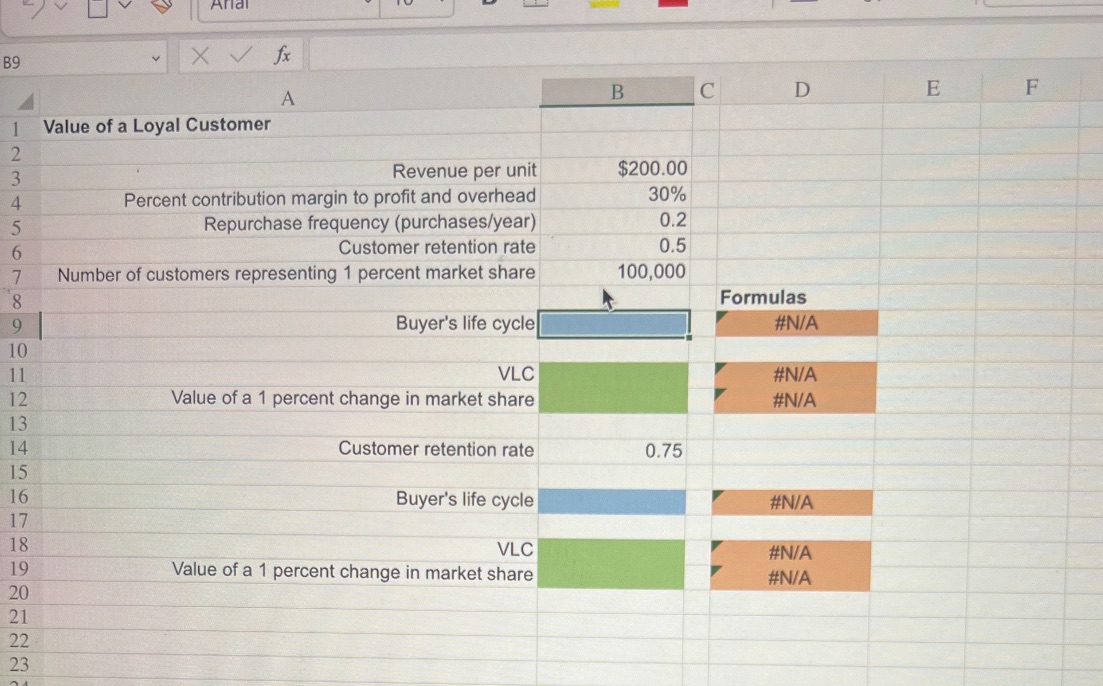This screenshot has height=686, width=1103.
Task: Select the bold "Formulas" heading cell
Action: pos(763,297)
